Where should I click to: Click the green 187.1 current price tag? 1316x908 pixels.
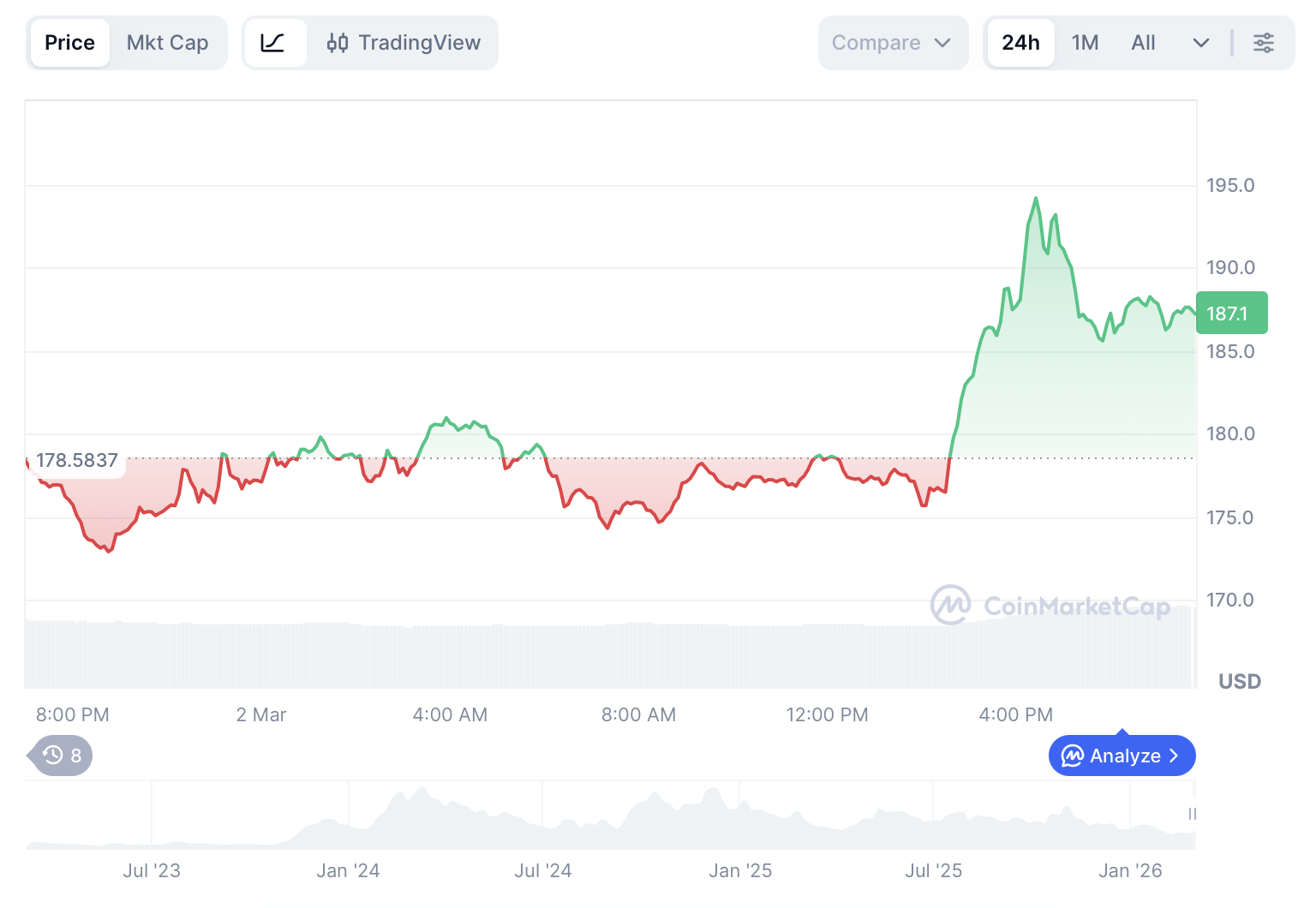tap(1230, 314)
